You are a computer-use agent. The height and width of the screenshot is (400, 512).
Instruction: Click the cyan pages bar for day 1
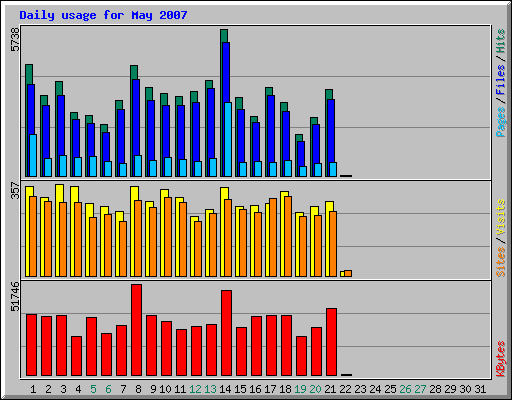pyautogui.click(x=33, y=155)
